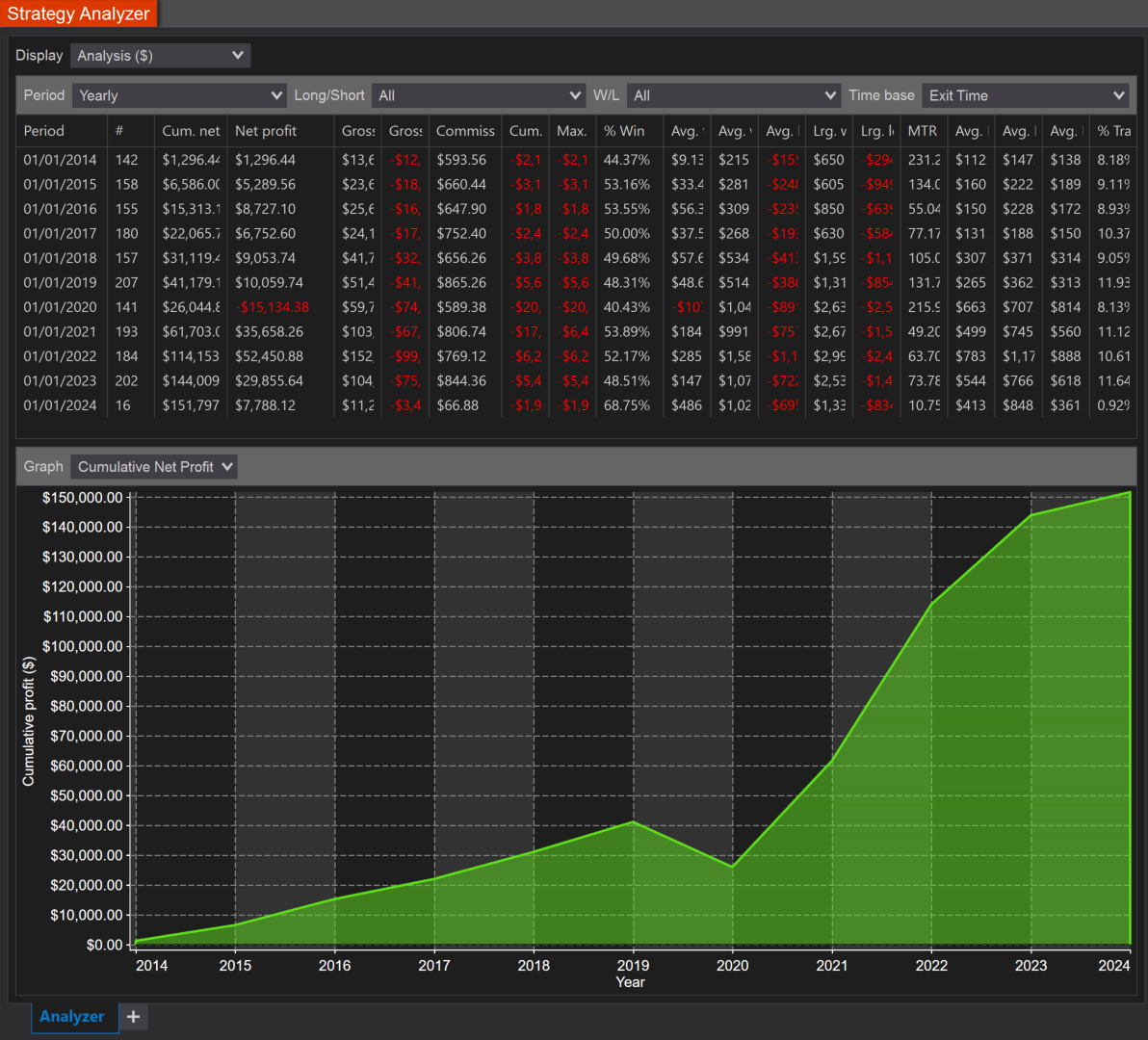The image size is (1148, 1040).
Task: Sort by the Commiss column header
Action: click(465, 131)
